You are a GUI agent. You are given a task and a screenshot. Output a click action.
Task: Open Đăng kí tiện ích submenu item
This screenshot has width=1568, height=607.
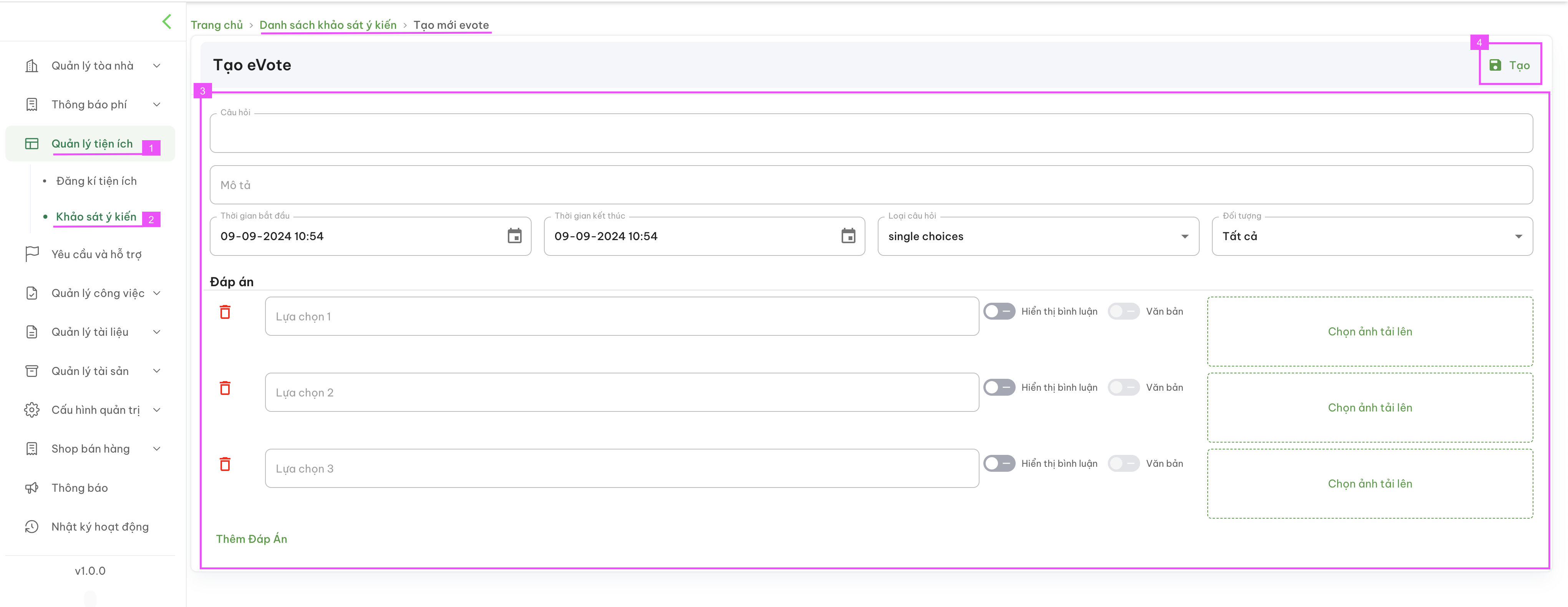(x=96, y=181)
